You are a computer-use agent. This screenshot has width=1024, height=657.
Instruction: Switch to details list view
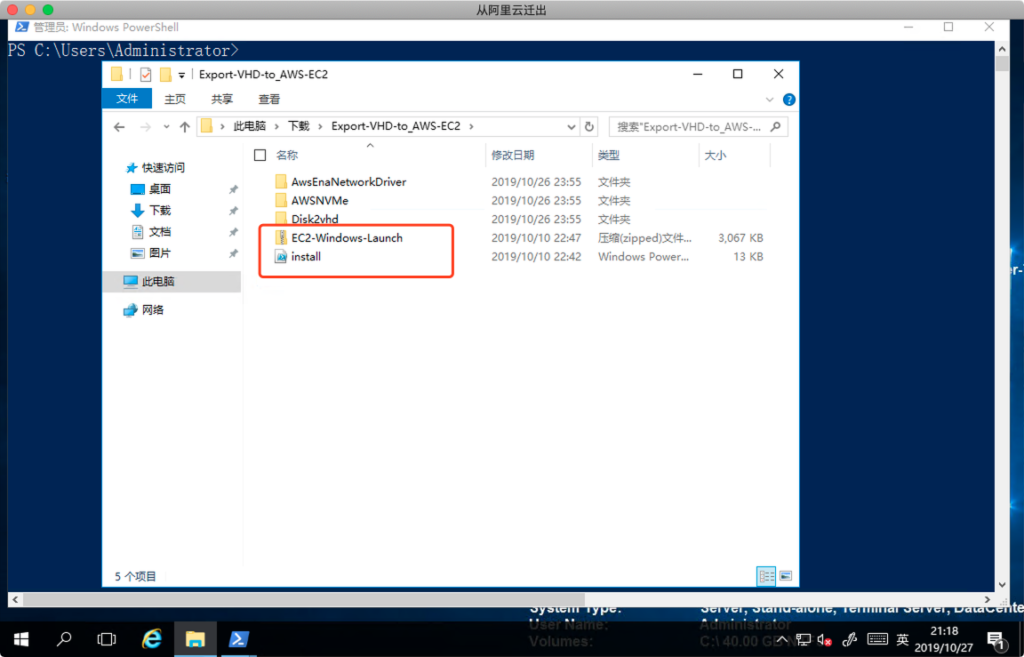[x=766, y=576]
